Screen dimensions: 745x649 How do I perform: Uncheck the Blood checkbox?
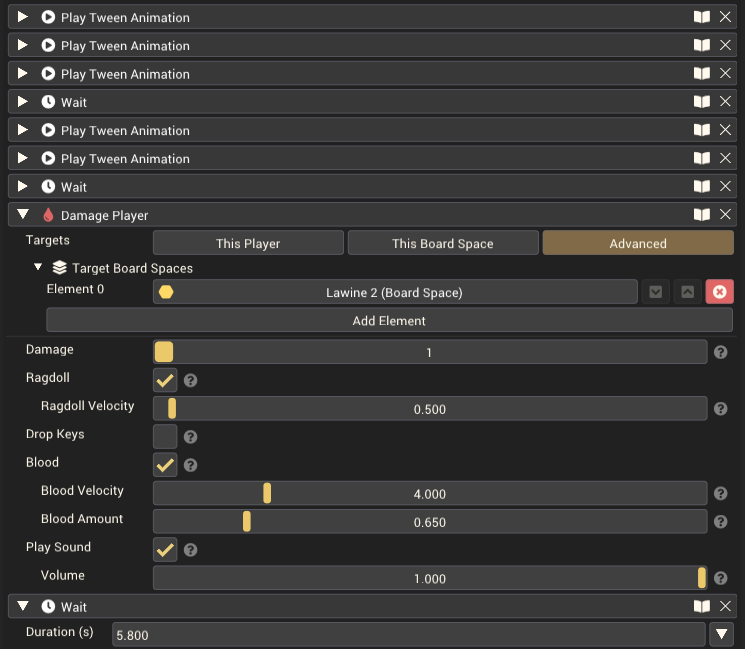pos(165,465)
